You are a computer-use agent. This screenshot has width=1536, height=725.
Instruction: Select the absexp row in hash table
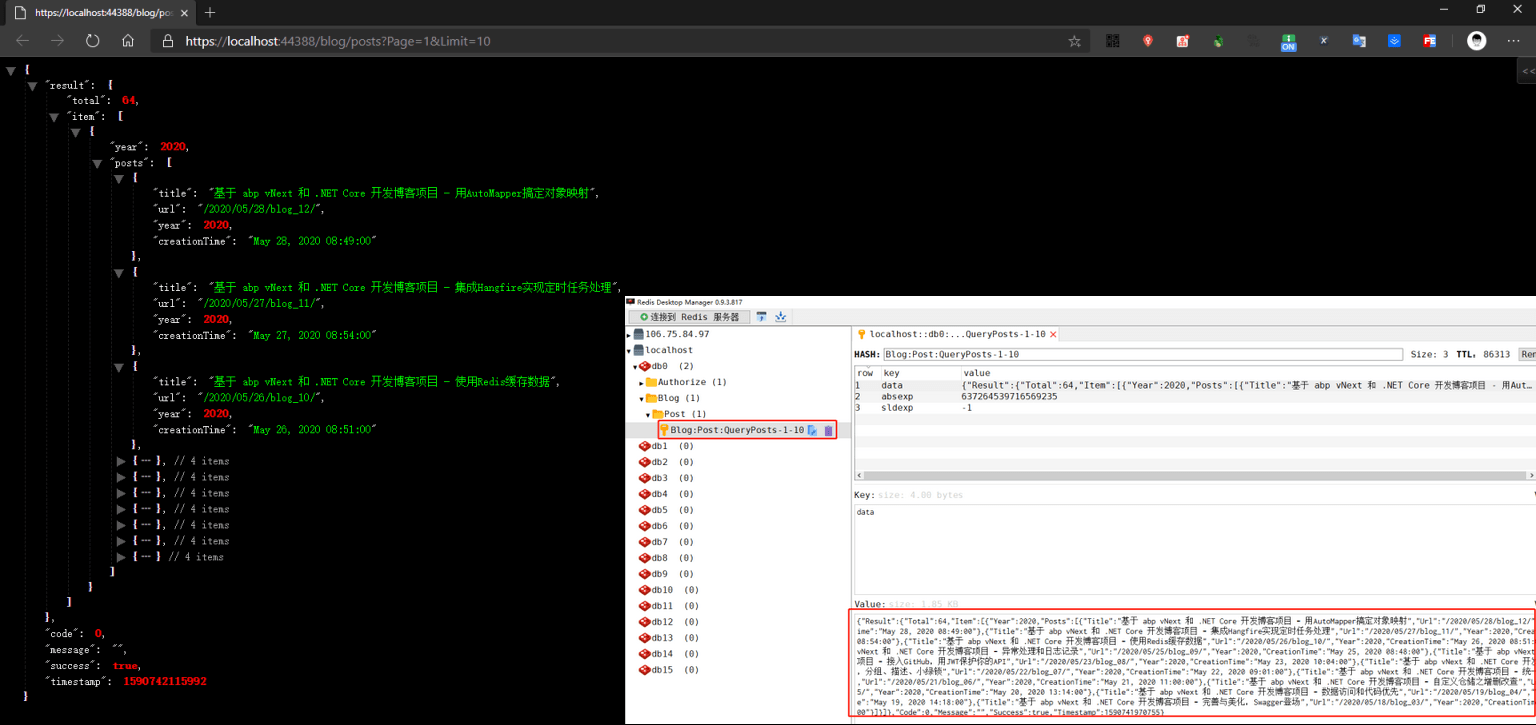(898, 396)
